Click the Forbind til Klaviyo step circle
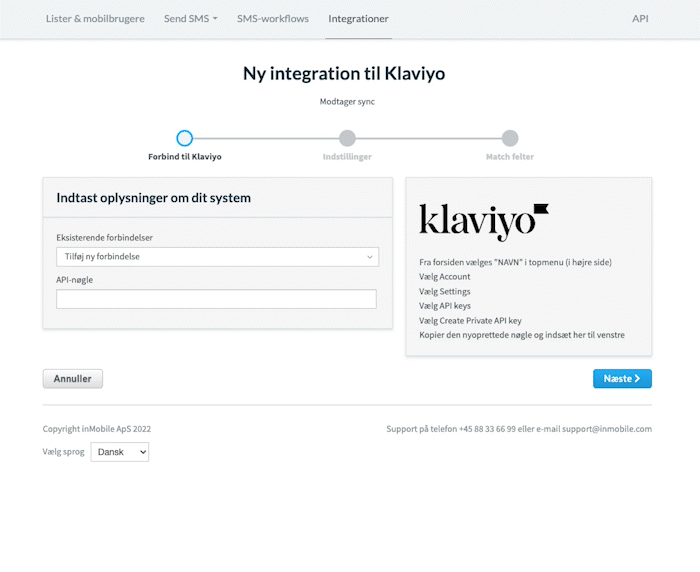 click(184, 138)
